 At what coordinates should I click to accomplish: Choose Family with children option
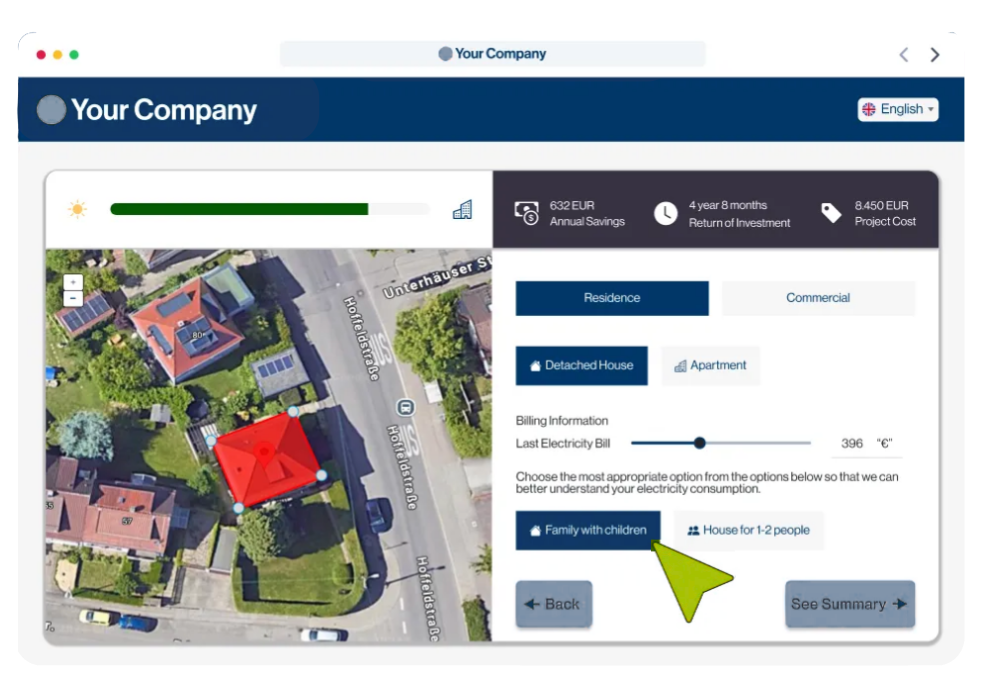click(587, 530)
